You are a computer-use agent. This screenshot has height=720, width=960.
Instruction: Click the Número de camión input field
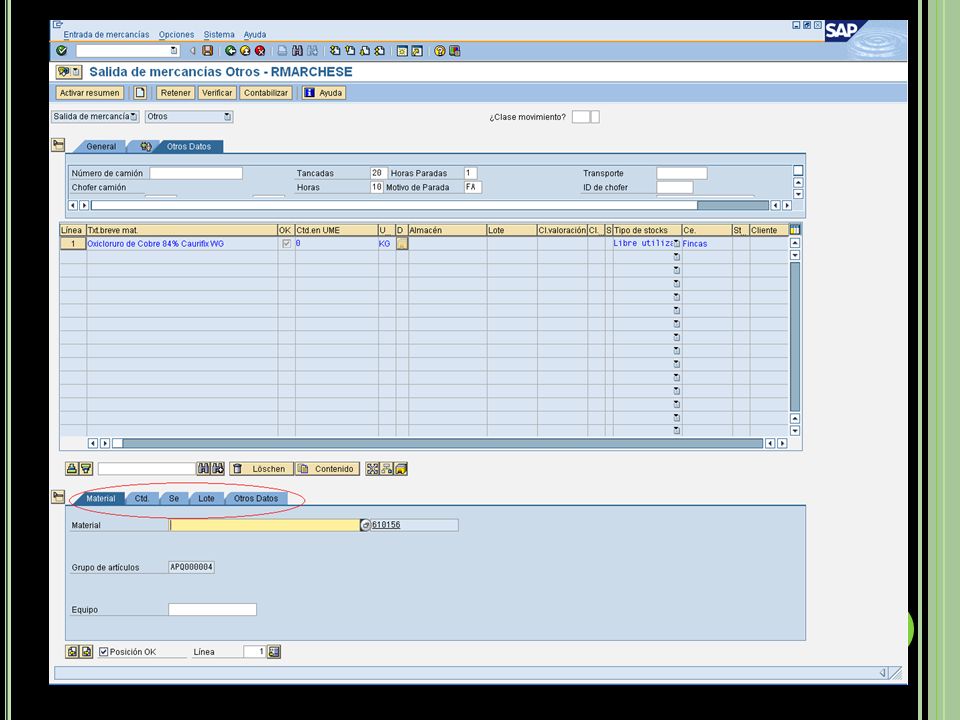196,173
